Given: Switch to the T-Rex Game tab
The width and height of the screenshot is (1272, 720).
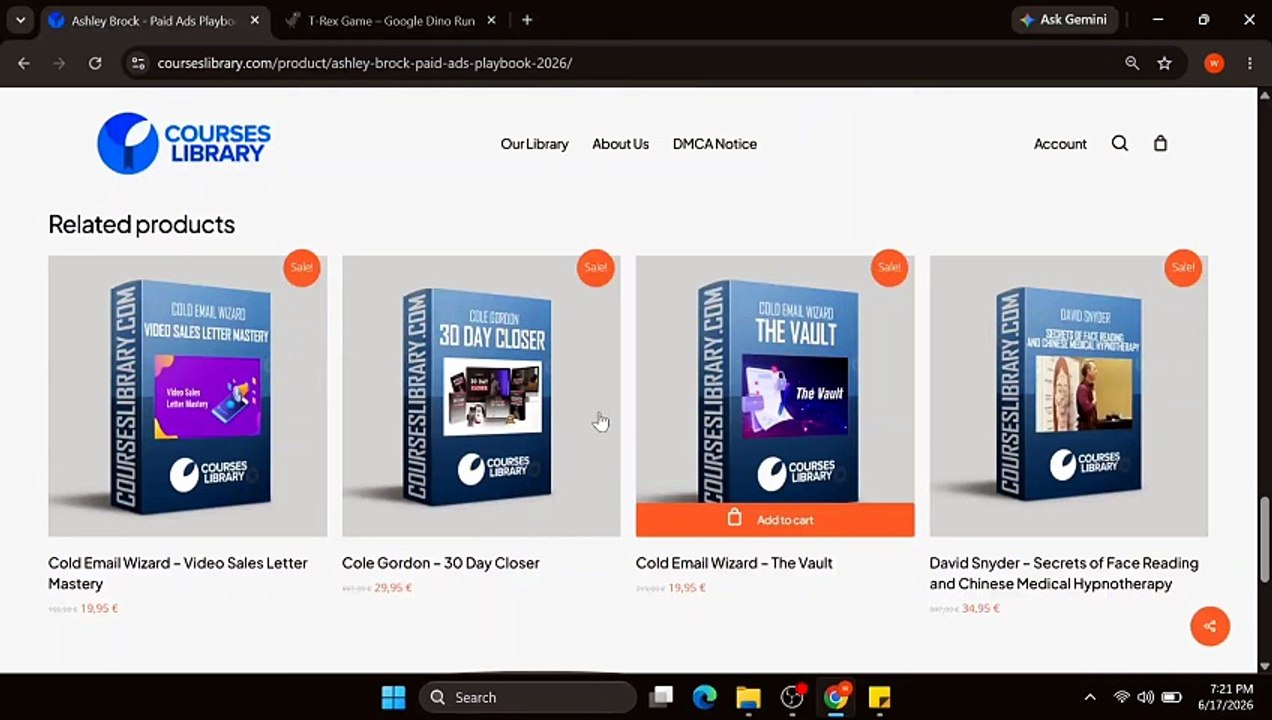Looking at the screenshot, I should click(x=390, y=20).
